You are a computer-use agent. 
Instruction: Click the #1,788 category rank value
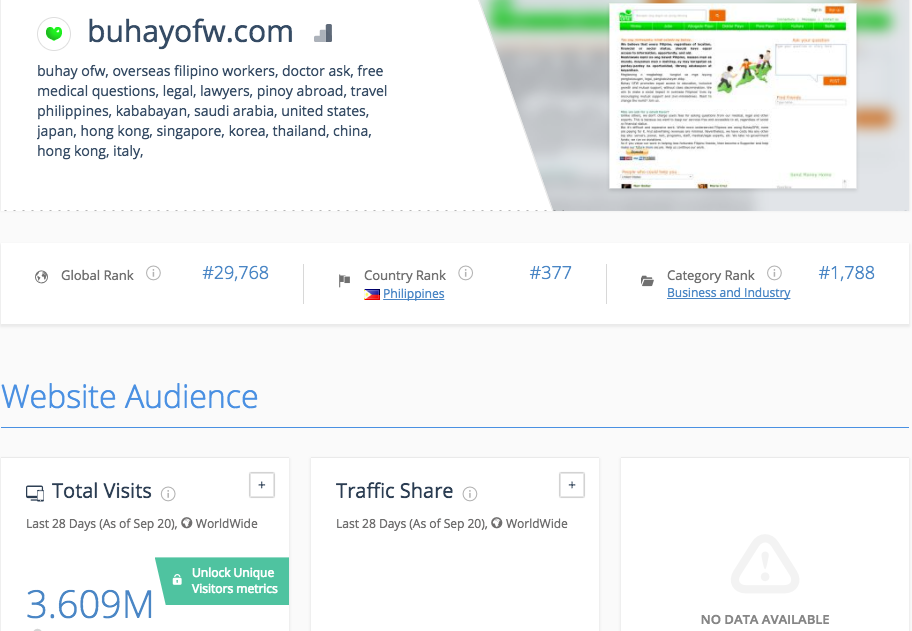point(846,273)
